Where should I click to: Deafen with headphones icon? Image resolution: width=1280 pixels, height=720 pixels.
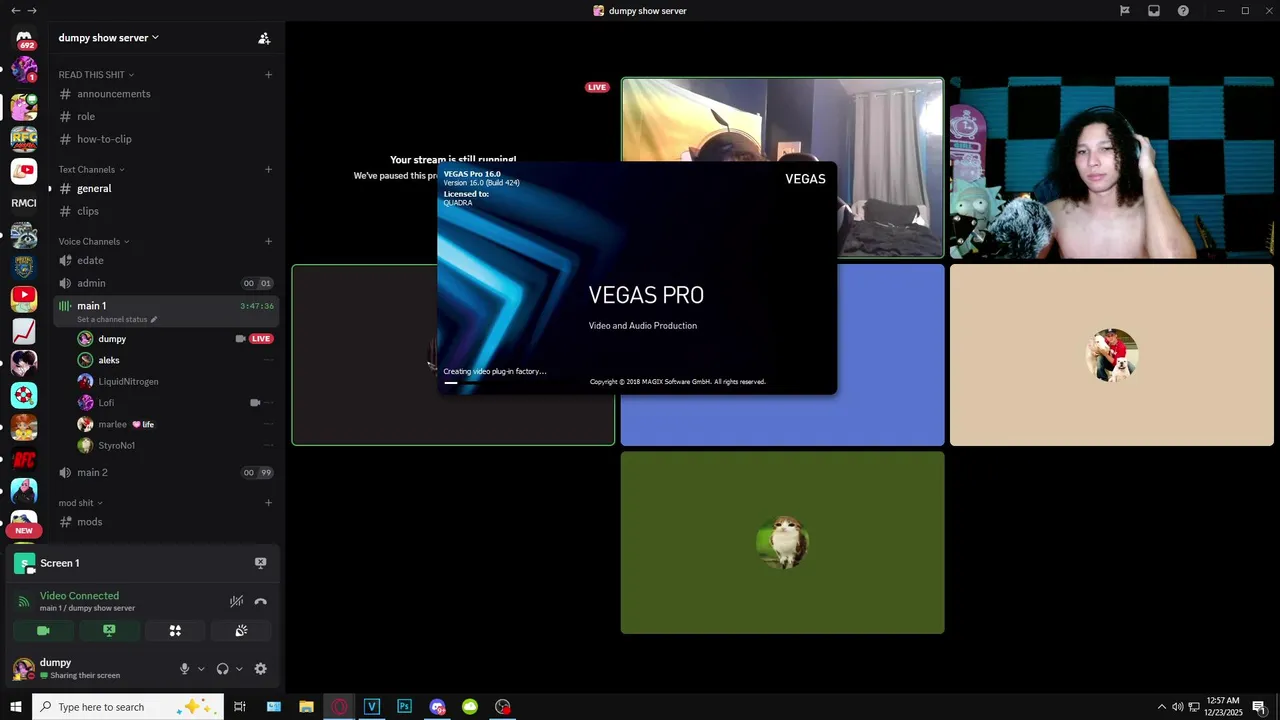222,669
